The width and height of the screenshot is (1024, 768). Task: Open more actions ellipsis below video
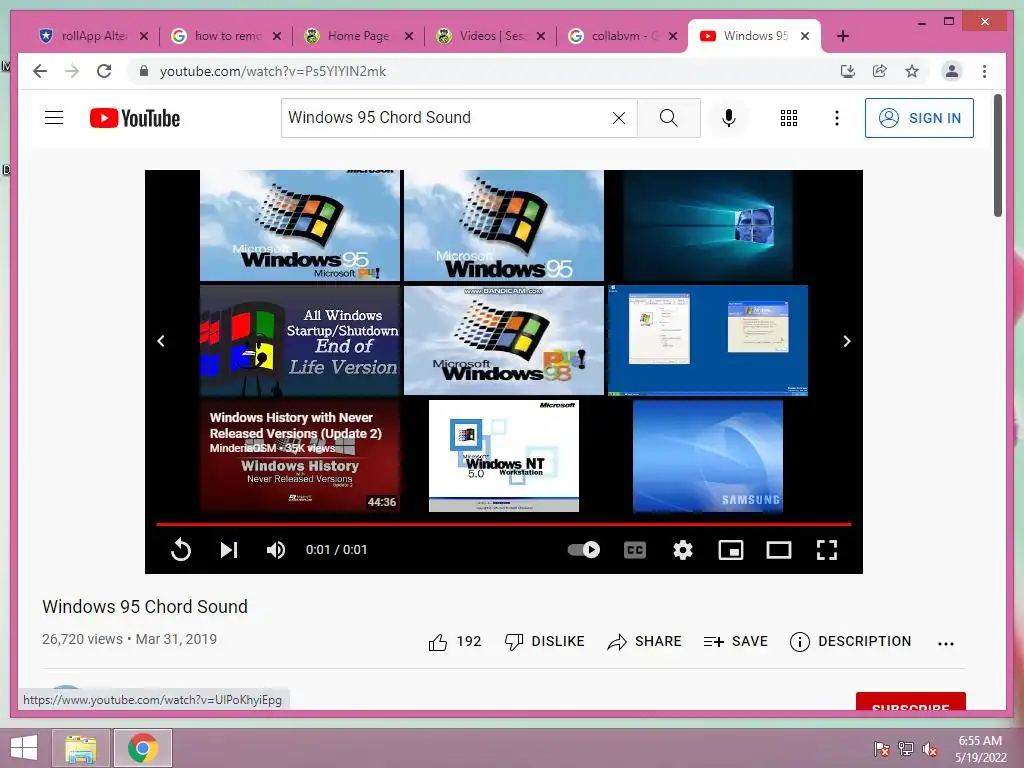tap(946, 643)
